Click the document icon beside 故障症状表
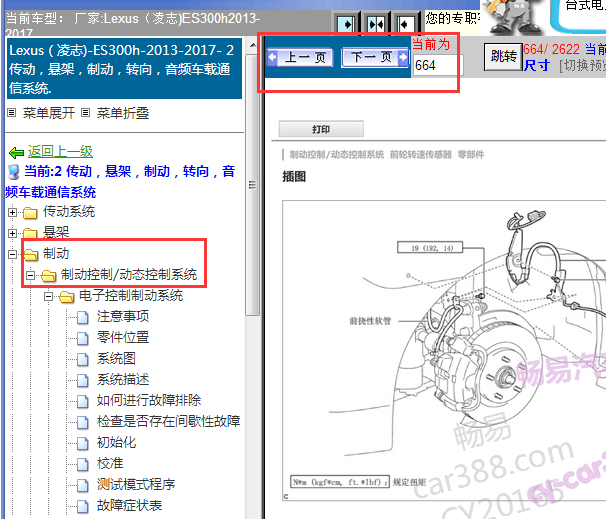Viewport: 606px width, 519px height. coord(82,506)
